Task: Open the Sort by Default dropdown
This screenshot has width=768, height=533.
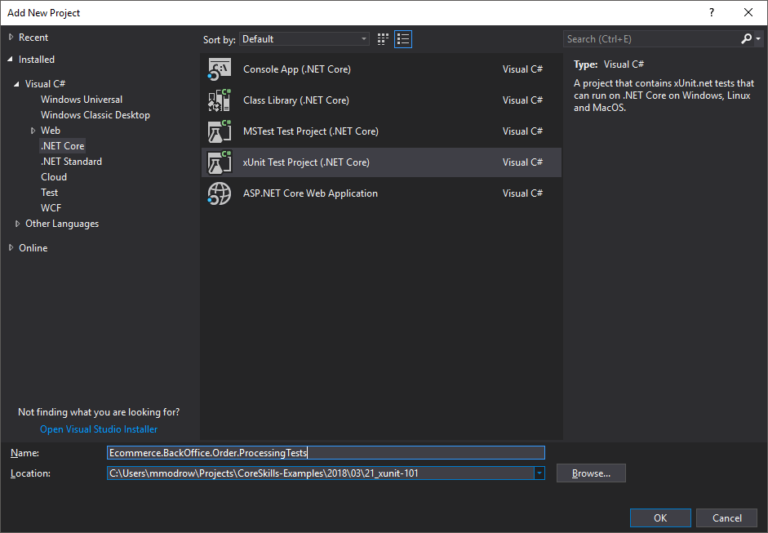Action: (x=304, y=39)
